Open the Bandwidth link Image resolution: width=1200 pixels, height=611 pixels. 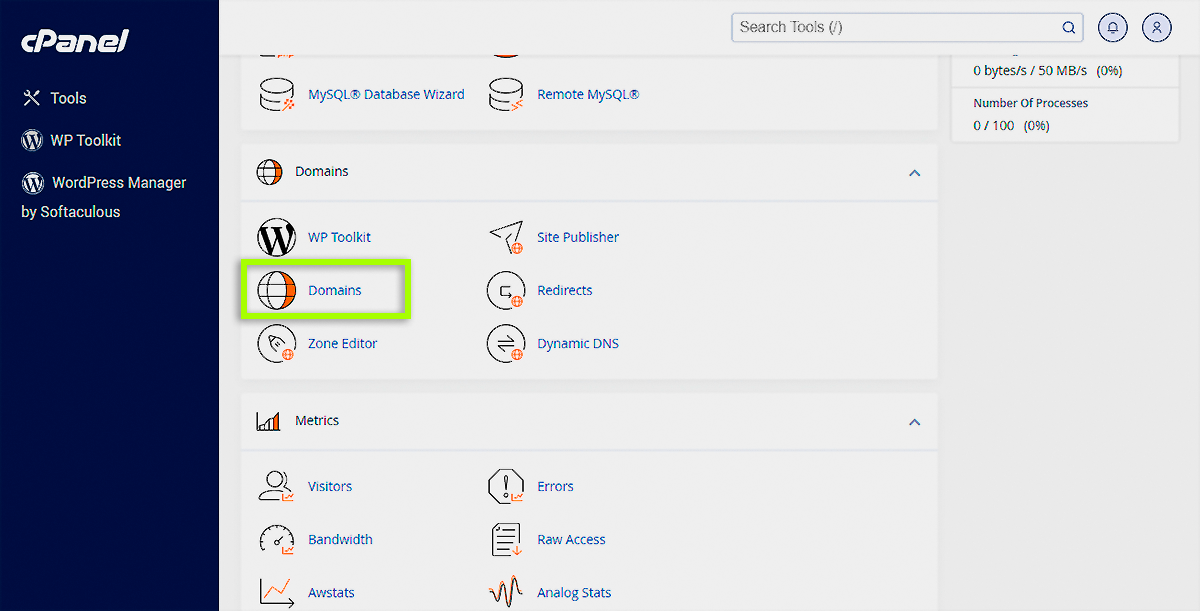tap(340, 539)
